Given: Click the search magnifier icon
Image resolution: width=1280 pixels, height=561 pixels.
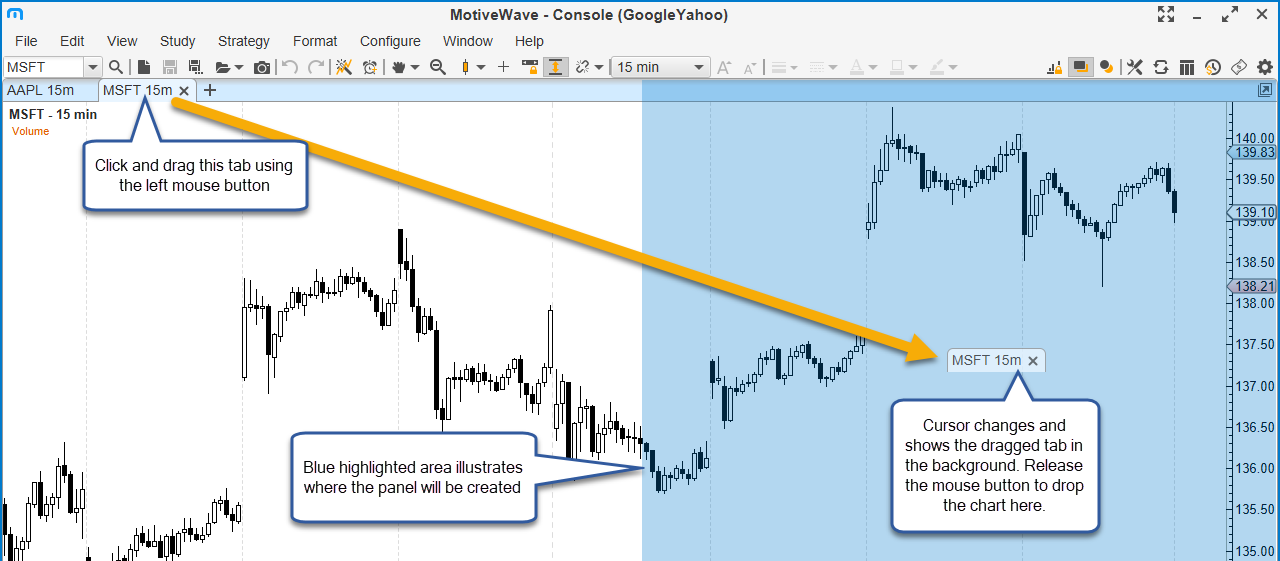Looking at the screenshot, I should click(x=116, y=67).
